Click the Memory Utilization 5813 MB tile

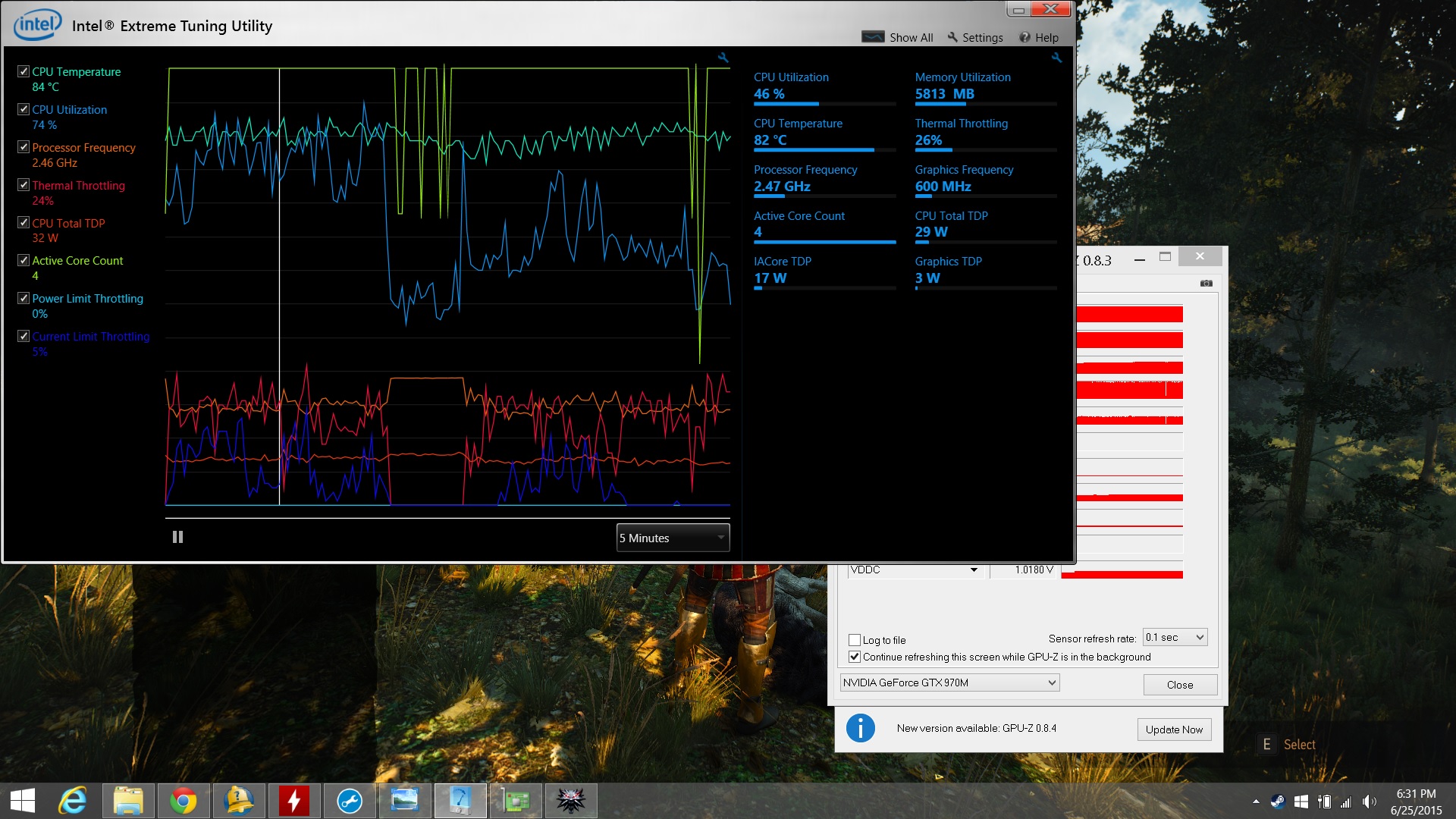point(986,88)
